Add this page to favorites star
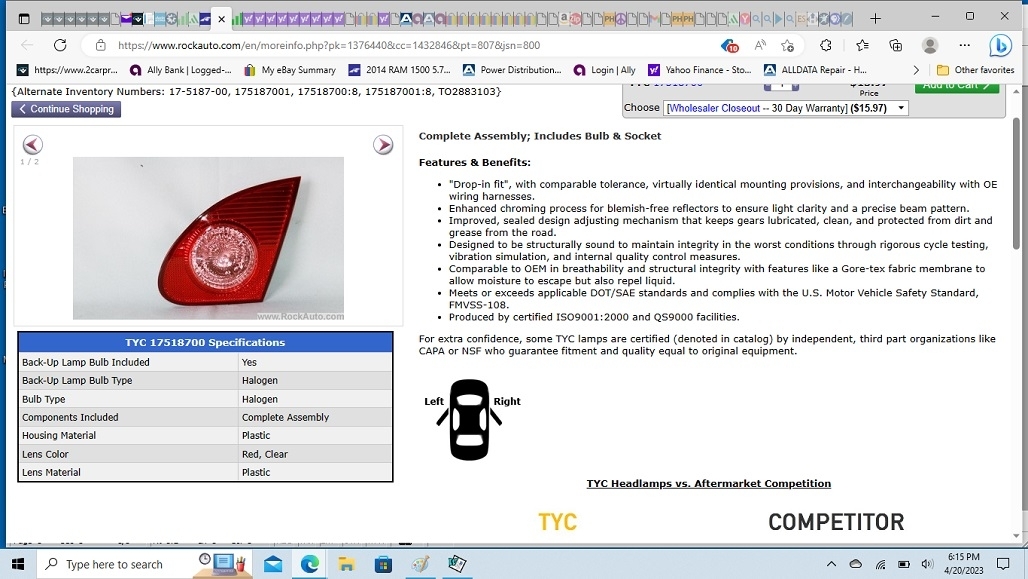This screenshot has width=1028, height=579. click(788, 45)
